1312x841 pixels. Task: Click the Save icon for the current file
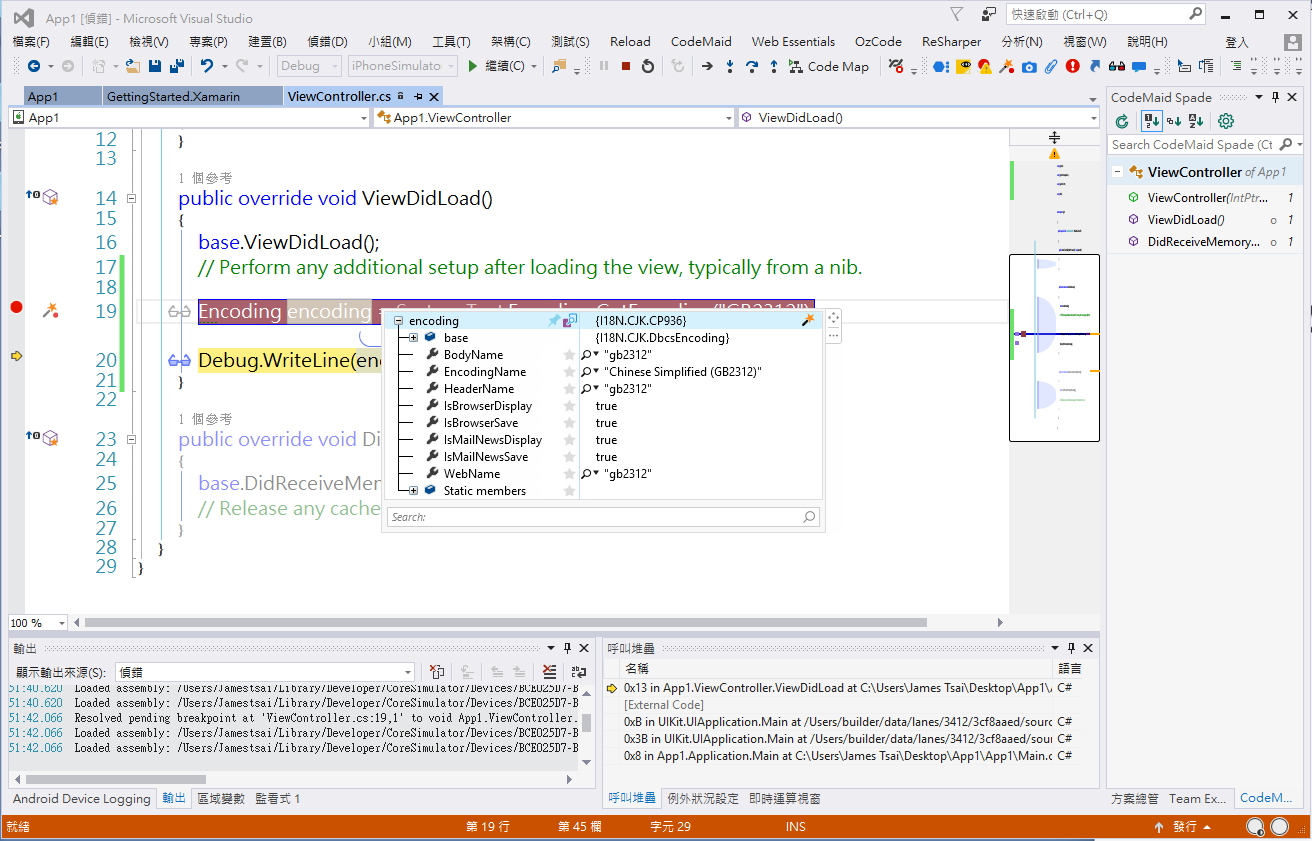tap(155, 66)
